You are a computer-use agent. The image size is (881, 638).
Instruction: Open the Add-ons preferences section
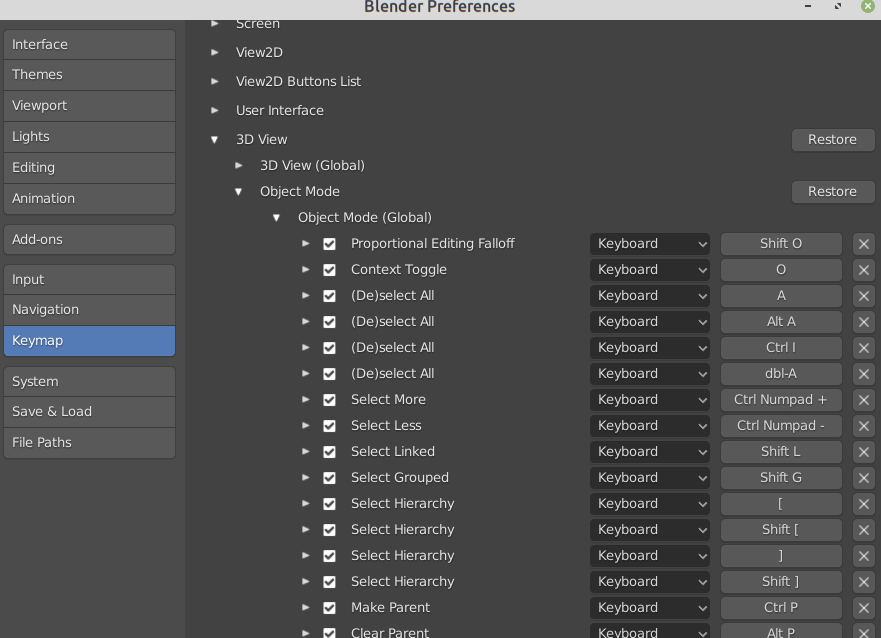pyautogui.click(x=89, y=239)
